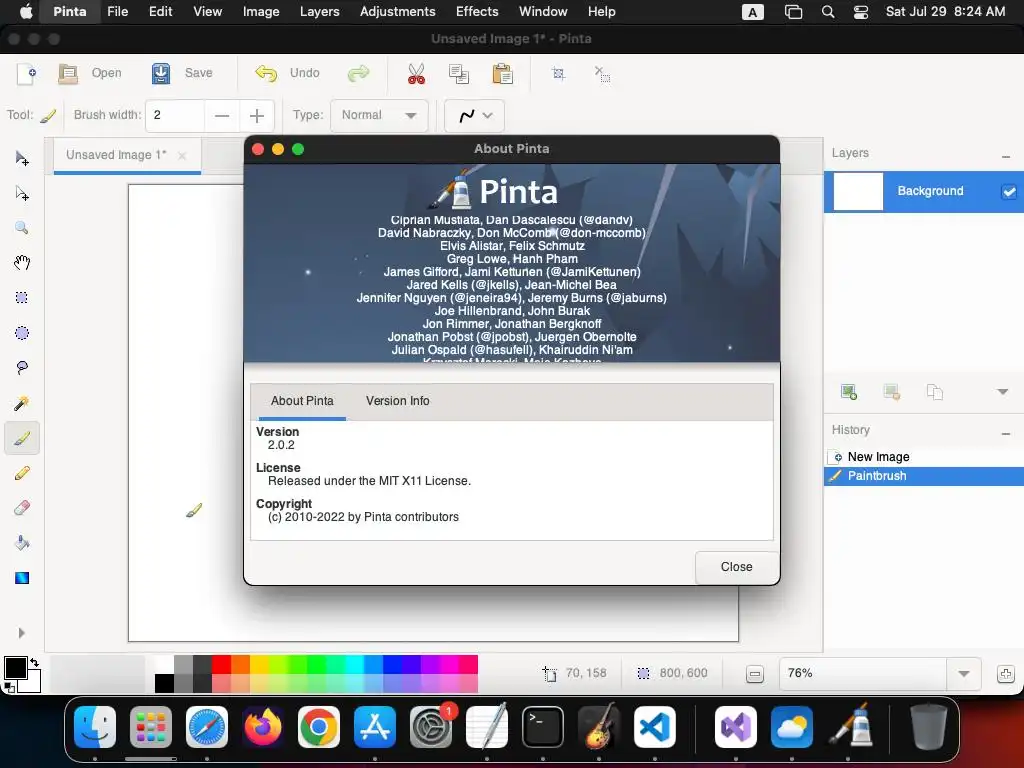The width and height of the screenshot is (1024, 768).
Task: Click the Delete Layer icon in Layers panel
Action: point(891,392)
